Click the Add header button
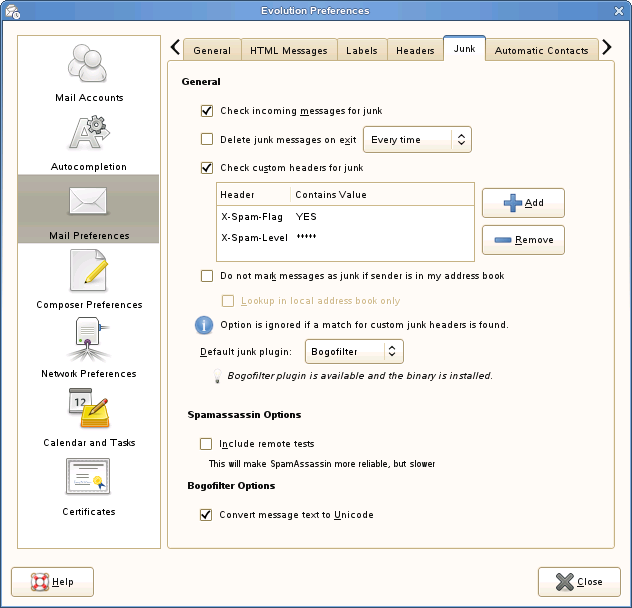 coord(523,203)
